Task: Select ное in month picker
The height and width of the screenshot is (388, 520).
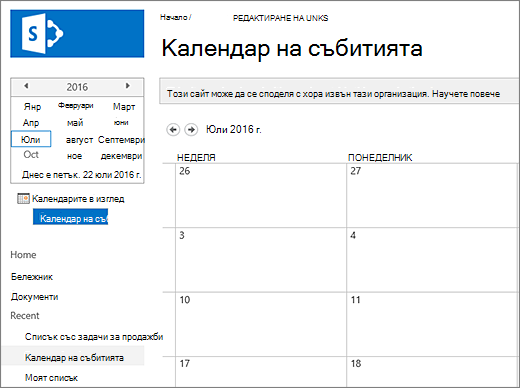Action: pyautogui.click(x=74, y=156)
